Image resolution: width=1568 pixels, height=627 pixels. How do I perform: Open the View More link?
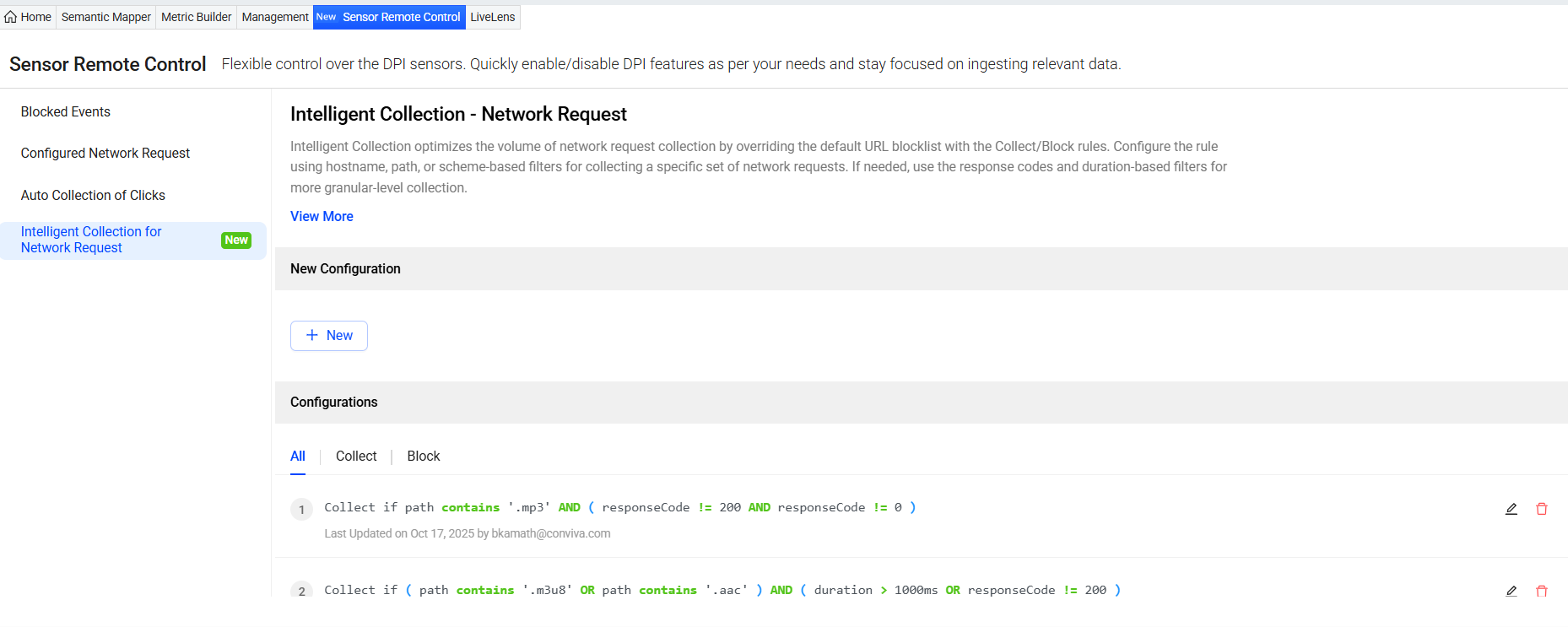322,217
